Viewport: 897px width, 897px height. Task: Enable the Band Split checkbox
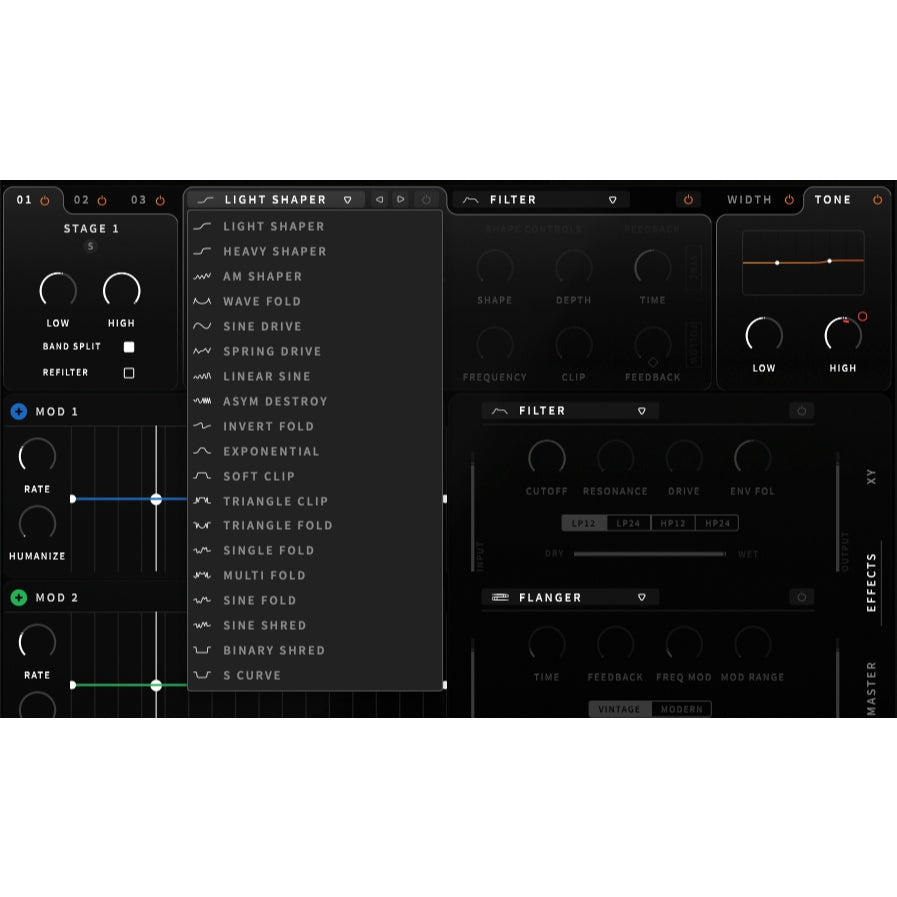(x=128, y=347)
